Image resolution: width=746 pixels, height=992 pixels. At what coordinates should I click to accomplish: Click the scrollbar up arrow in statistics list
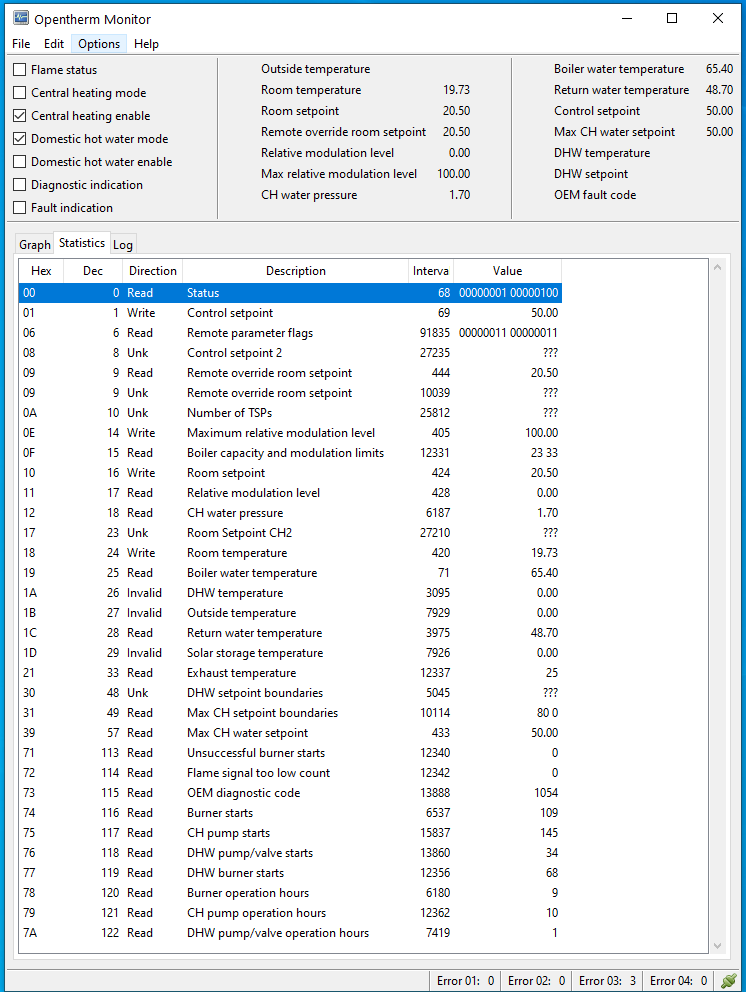tap(718, 268)
